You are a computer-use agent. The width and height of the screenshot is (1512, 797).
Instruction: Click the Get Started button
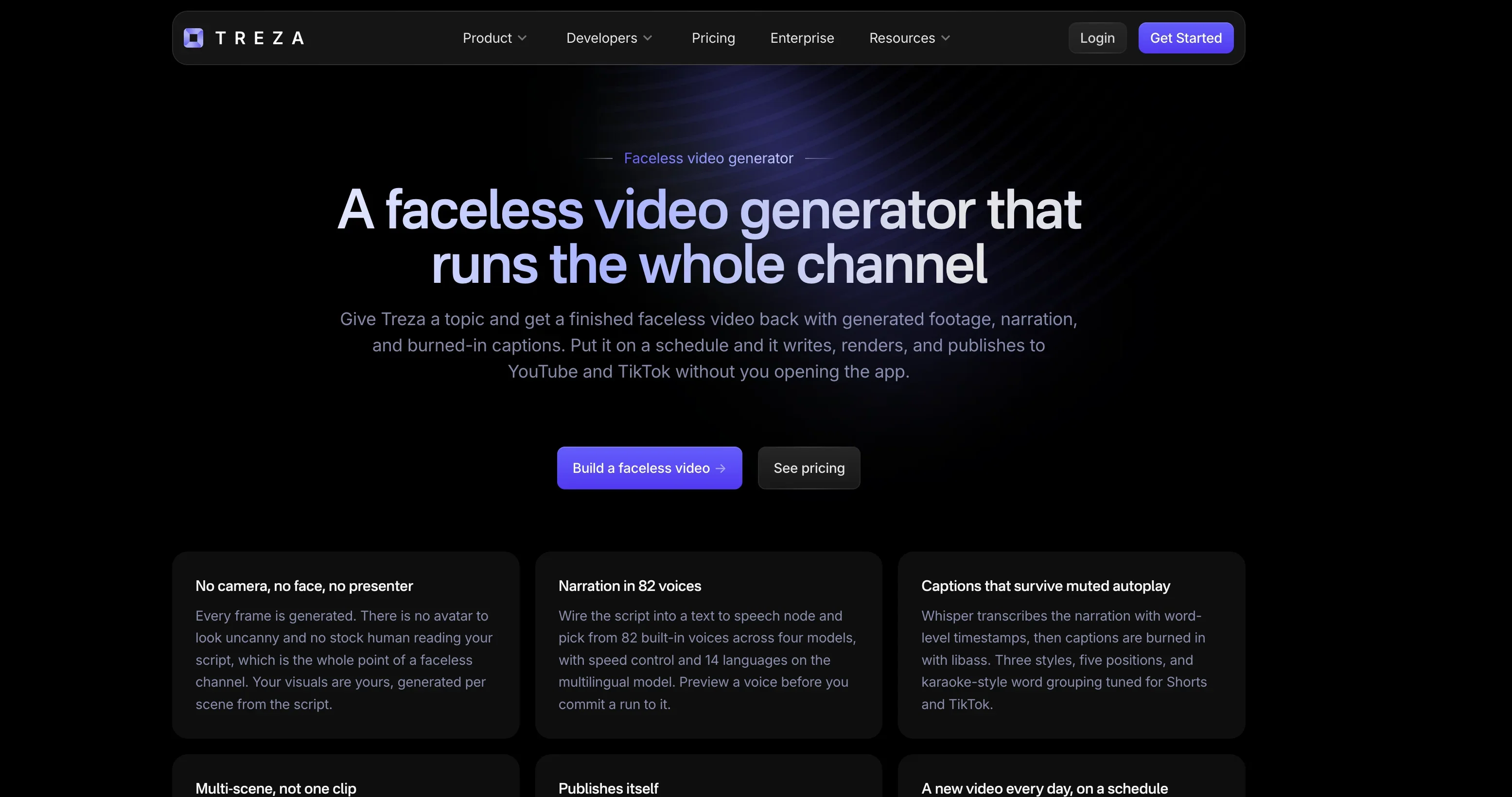pyautogui.click(x=1186, y=38)
